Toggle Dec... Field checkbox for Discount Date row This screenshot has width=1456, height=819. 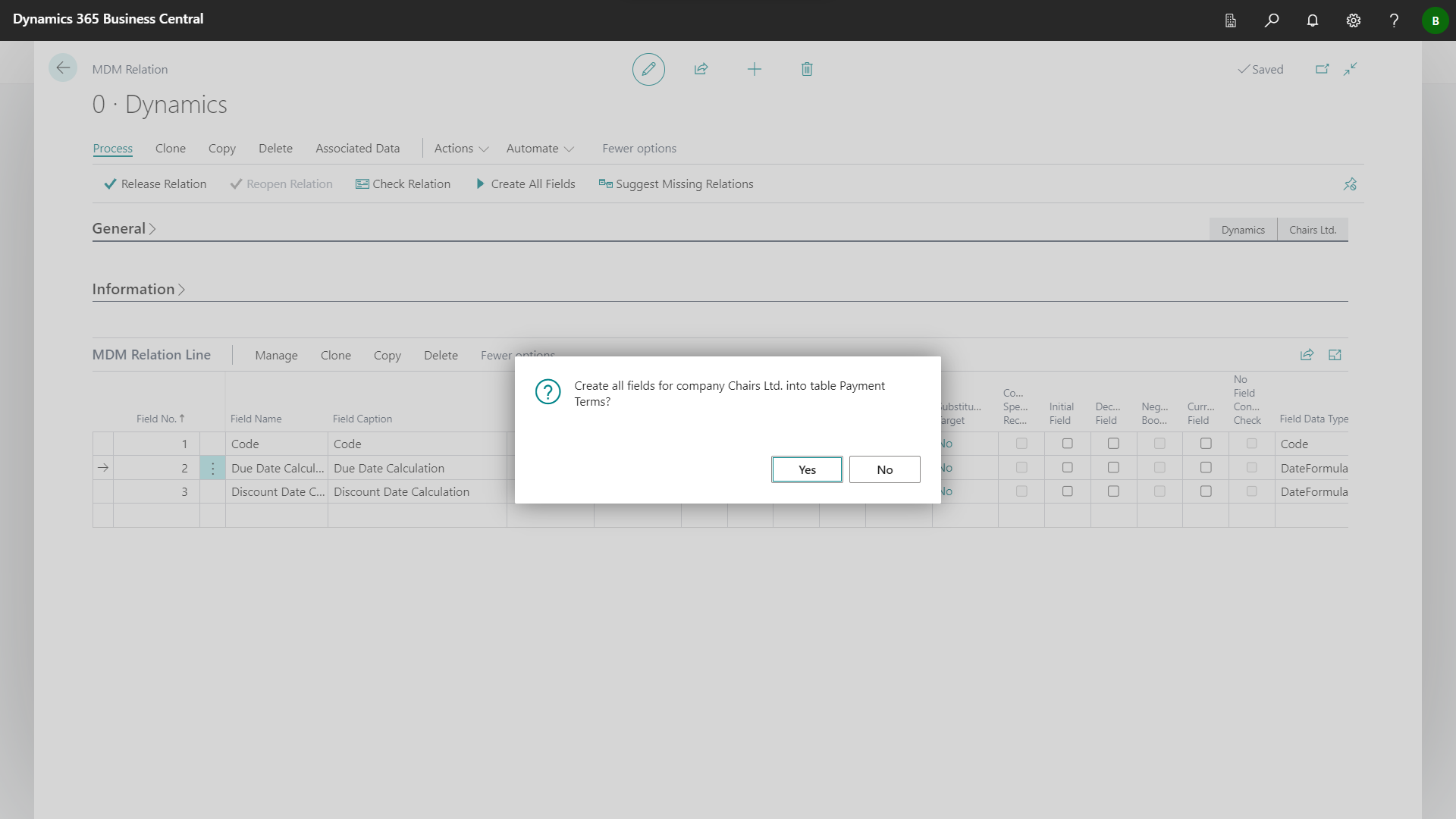(1114, 491)
